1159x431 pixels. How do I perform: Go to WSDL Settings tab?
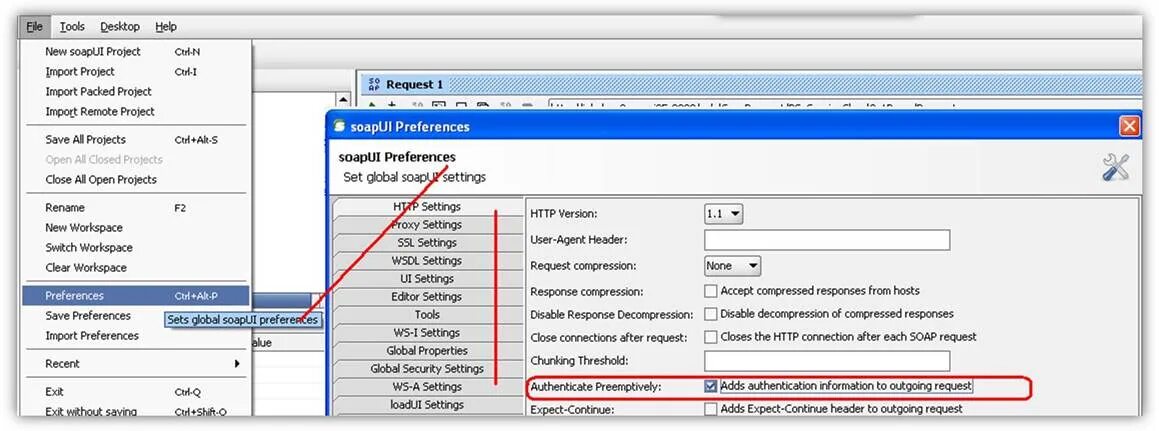[x=426, y=260]
